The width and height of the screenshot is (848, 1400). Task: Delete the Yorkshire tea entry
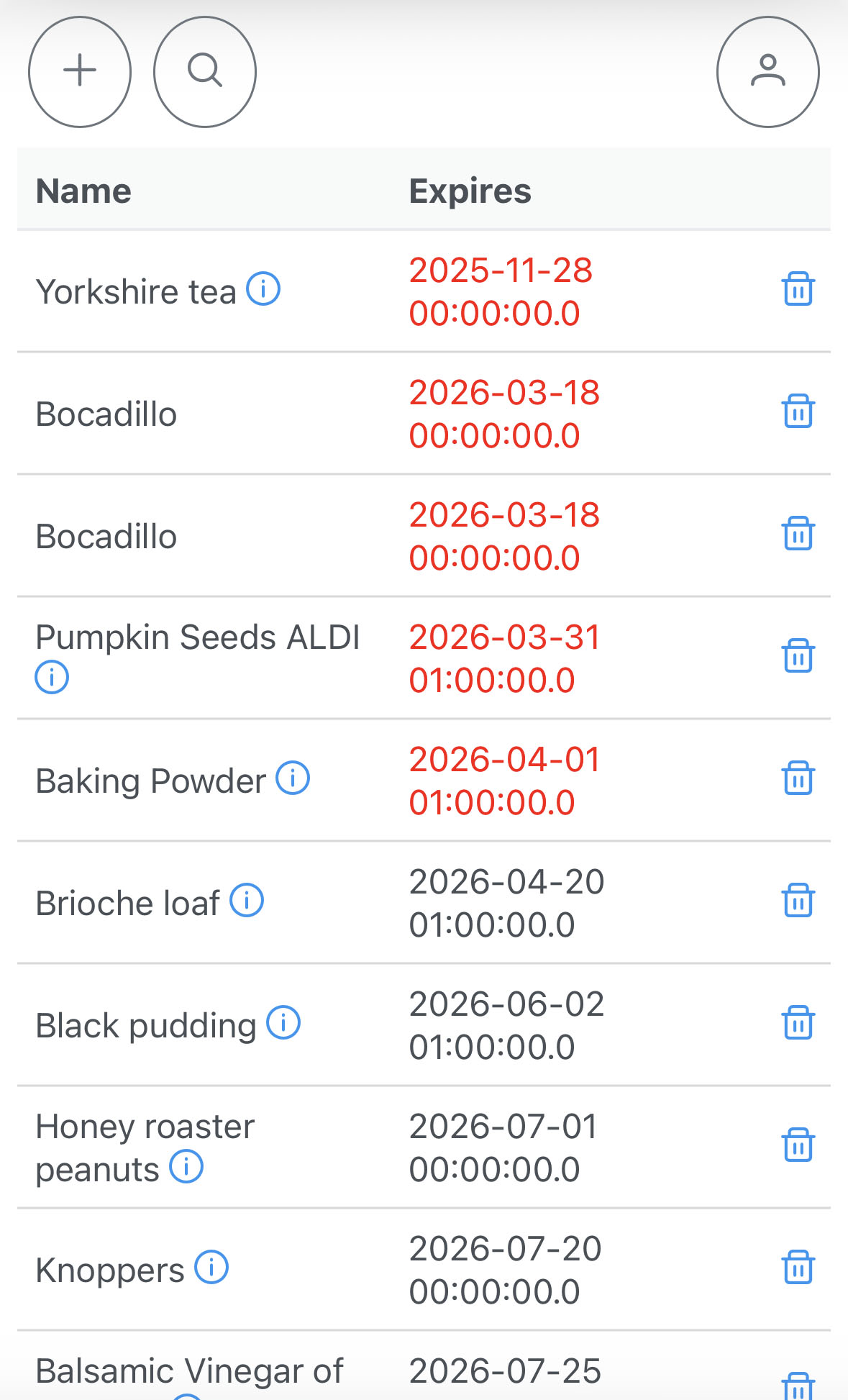798,290
